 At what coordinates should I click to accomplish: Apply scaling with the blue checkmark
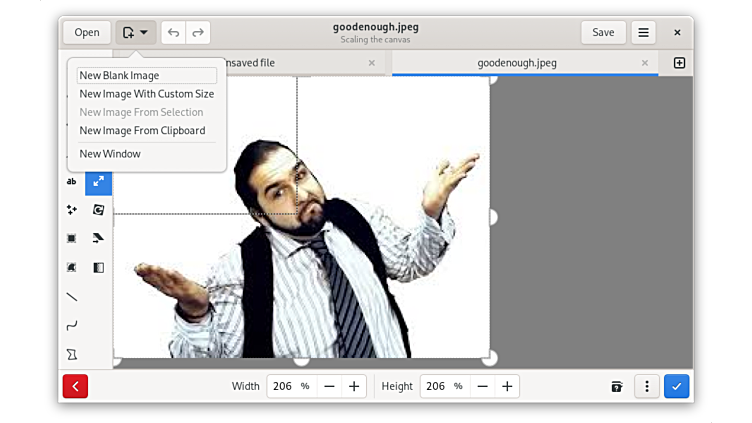(676, 386)
